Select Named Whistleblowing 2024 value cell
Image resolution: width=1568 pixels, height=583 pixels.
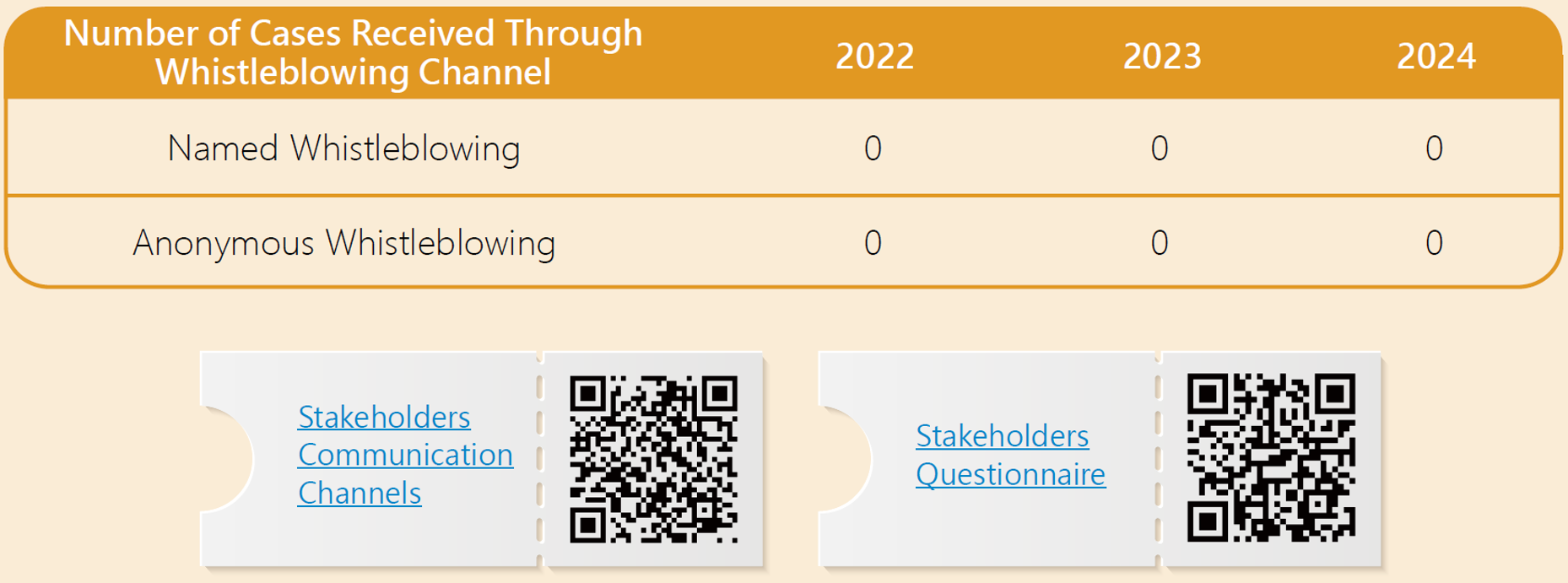tap(1434, 148)
